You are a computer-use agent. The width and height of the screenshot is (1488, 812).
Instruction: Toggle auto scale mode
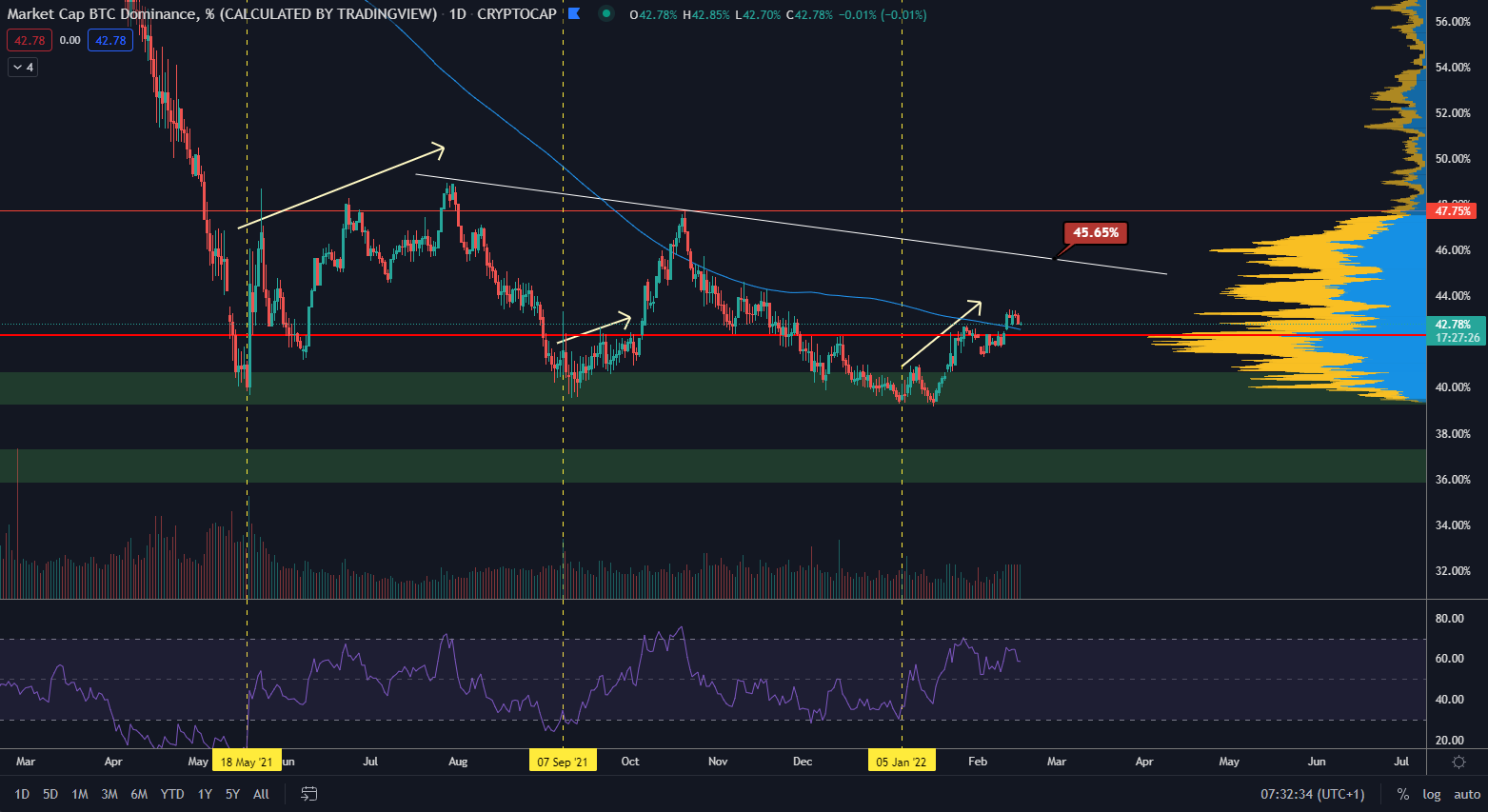coord(1467,794)
